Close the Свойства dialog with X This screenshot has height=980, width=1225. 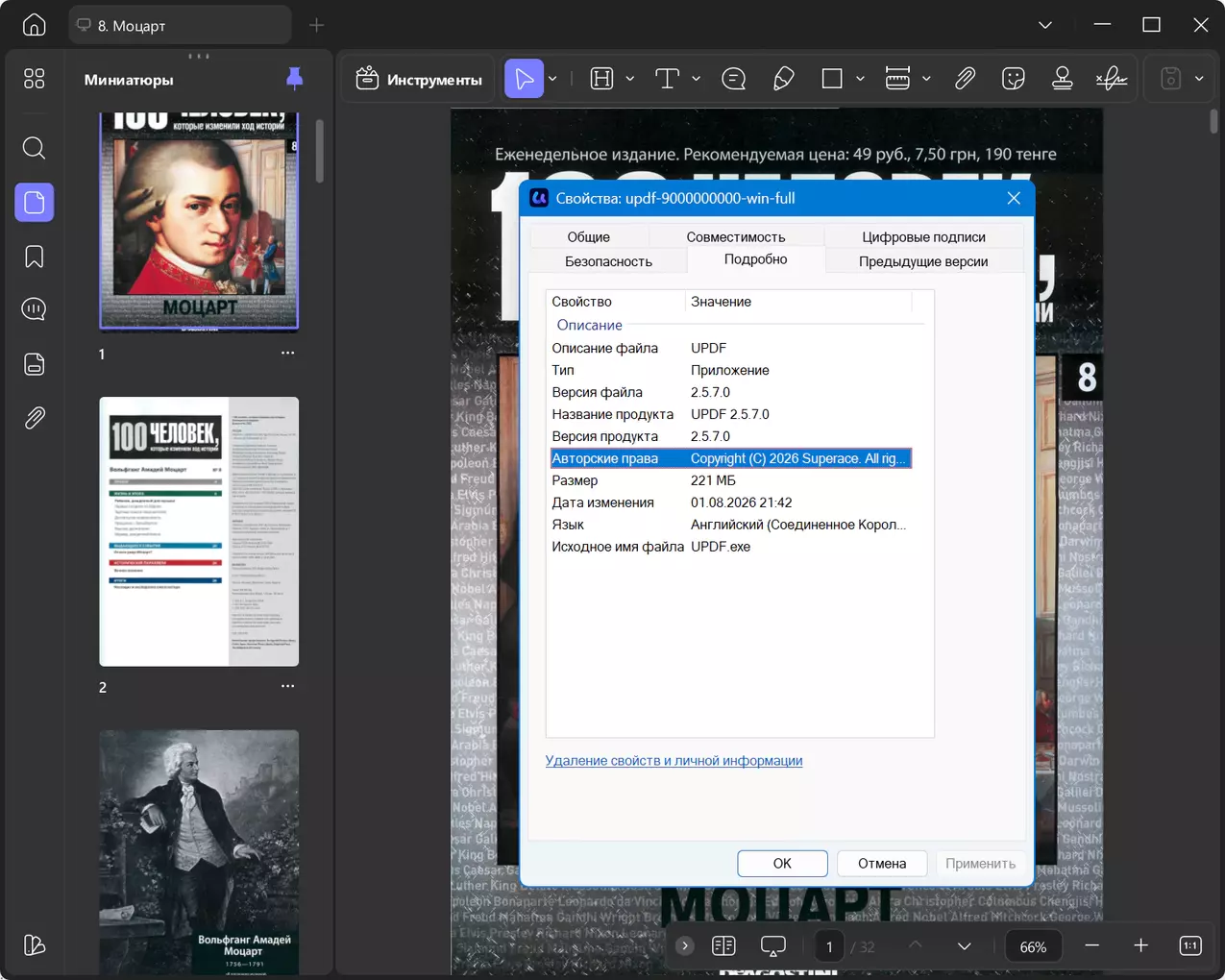point(1014,198)
